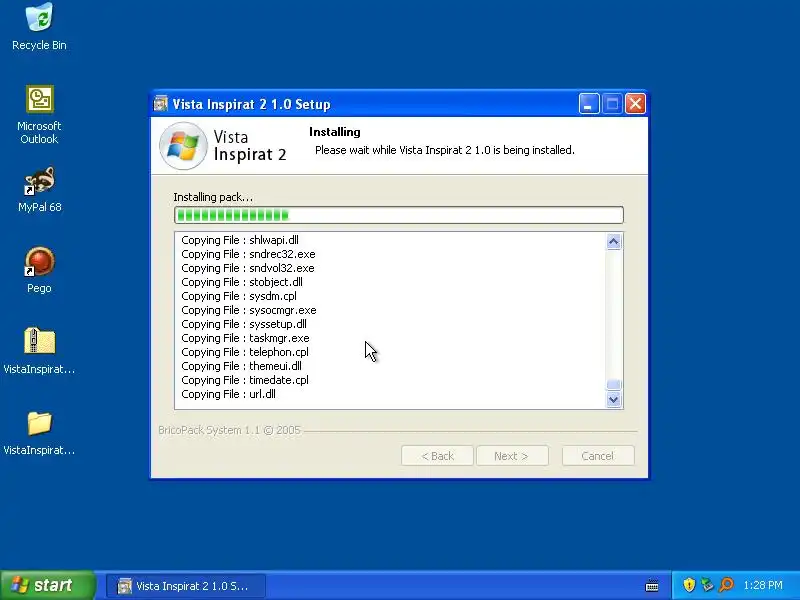
Task: Select log line url.dll
Action: [x=229, y=394]
